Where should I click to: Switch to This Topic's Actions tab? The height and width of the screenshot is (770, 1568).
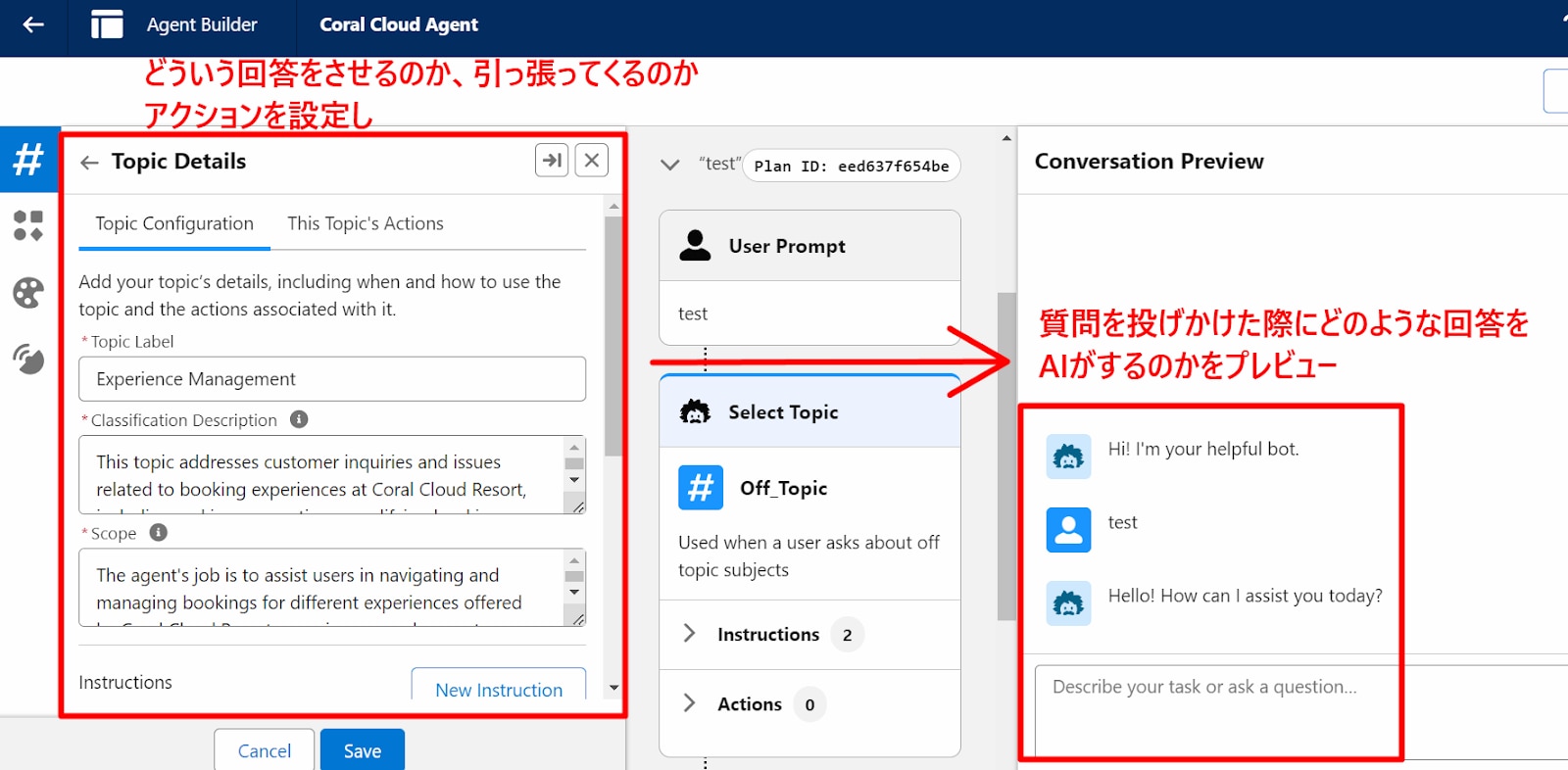pyautogui.click(x=366, y=223)
